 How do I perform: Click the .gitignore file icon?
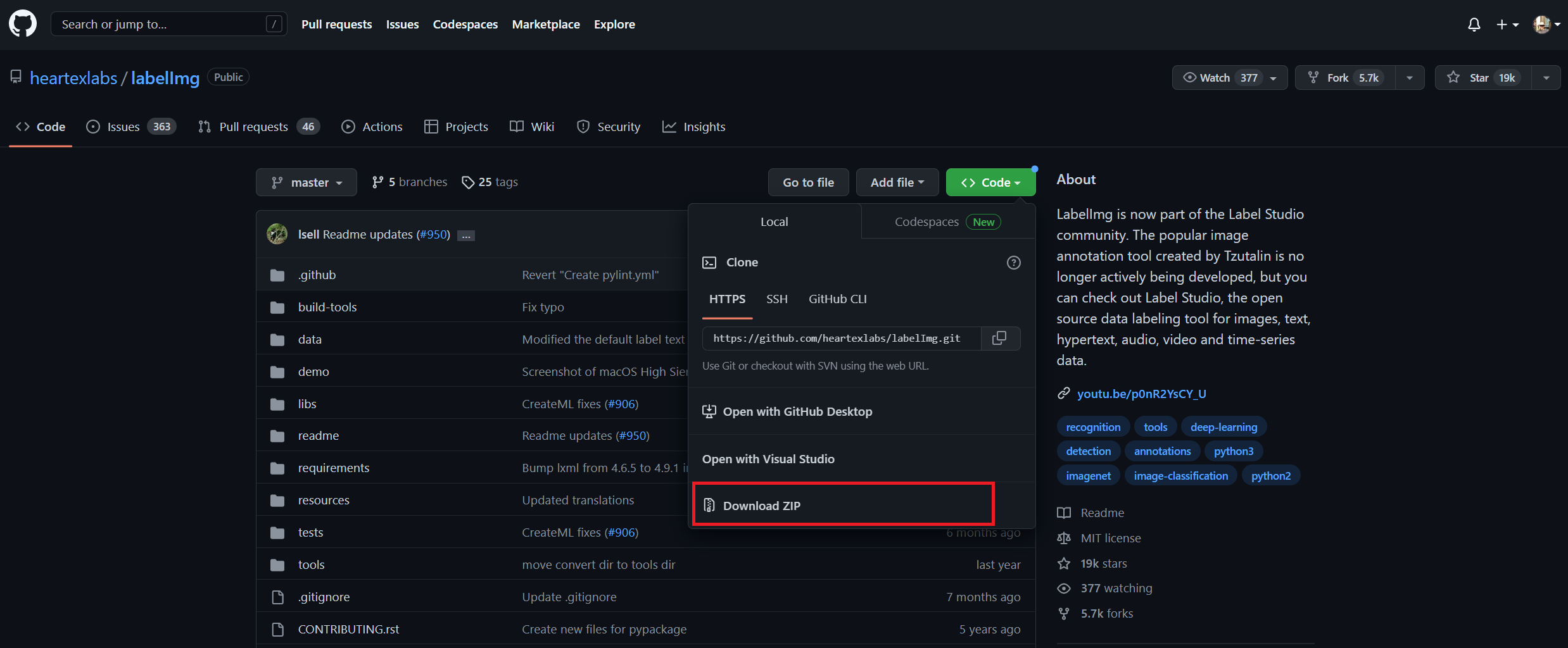277,597
